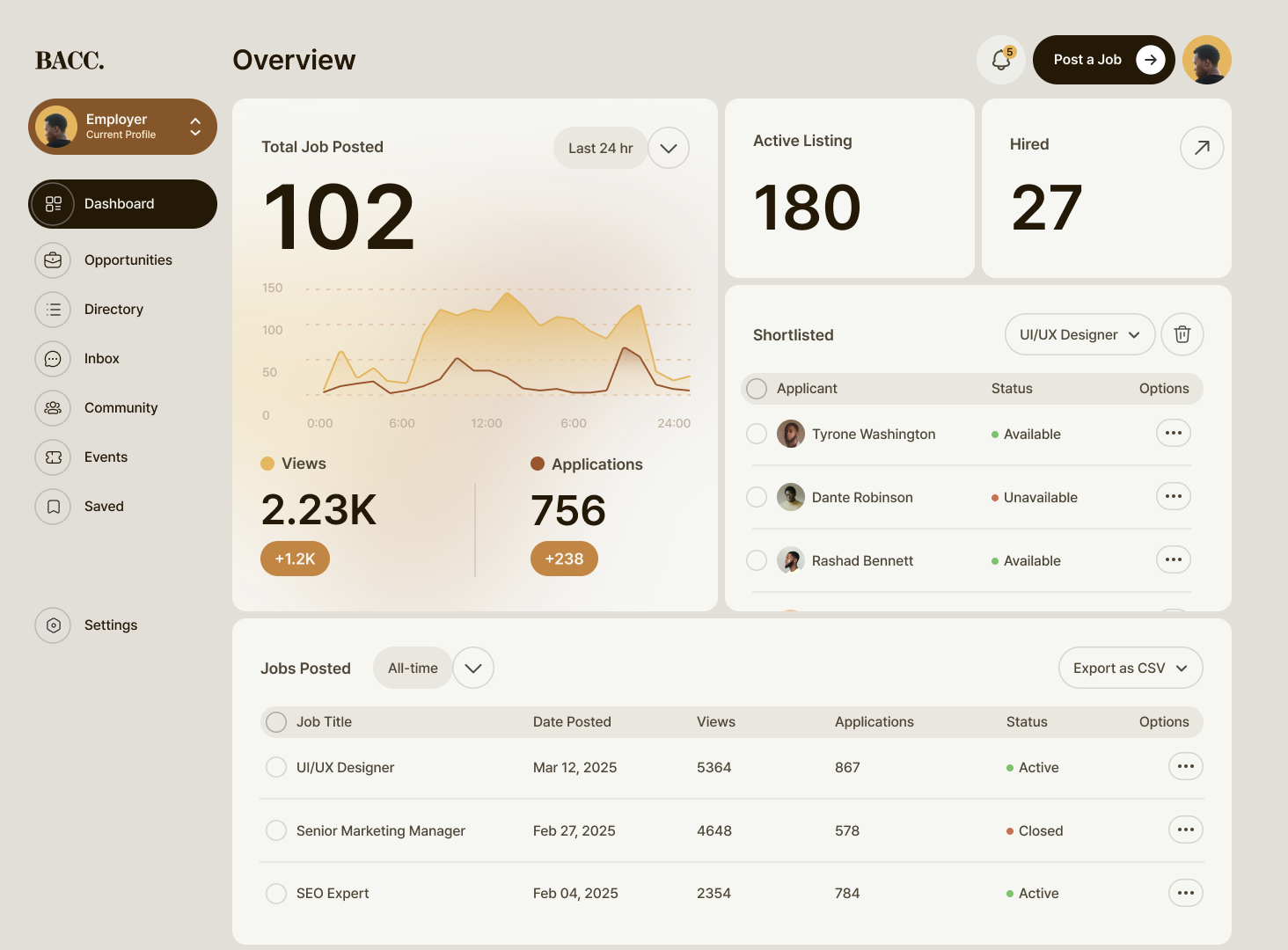
Task: Open the Inbox chat bubble icon
Action: [53, 359]
